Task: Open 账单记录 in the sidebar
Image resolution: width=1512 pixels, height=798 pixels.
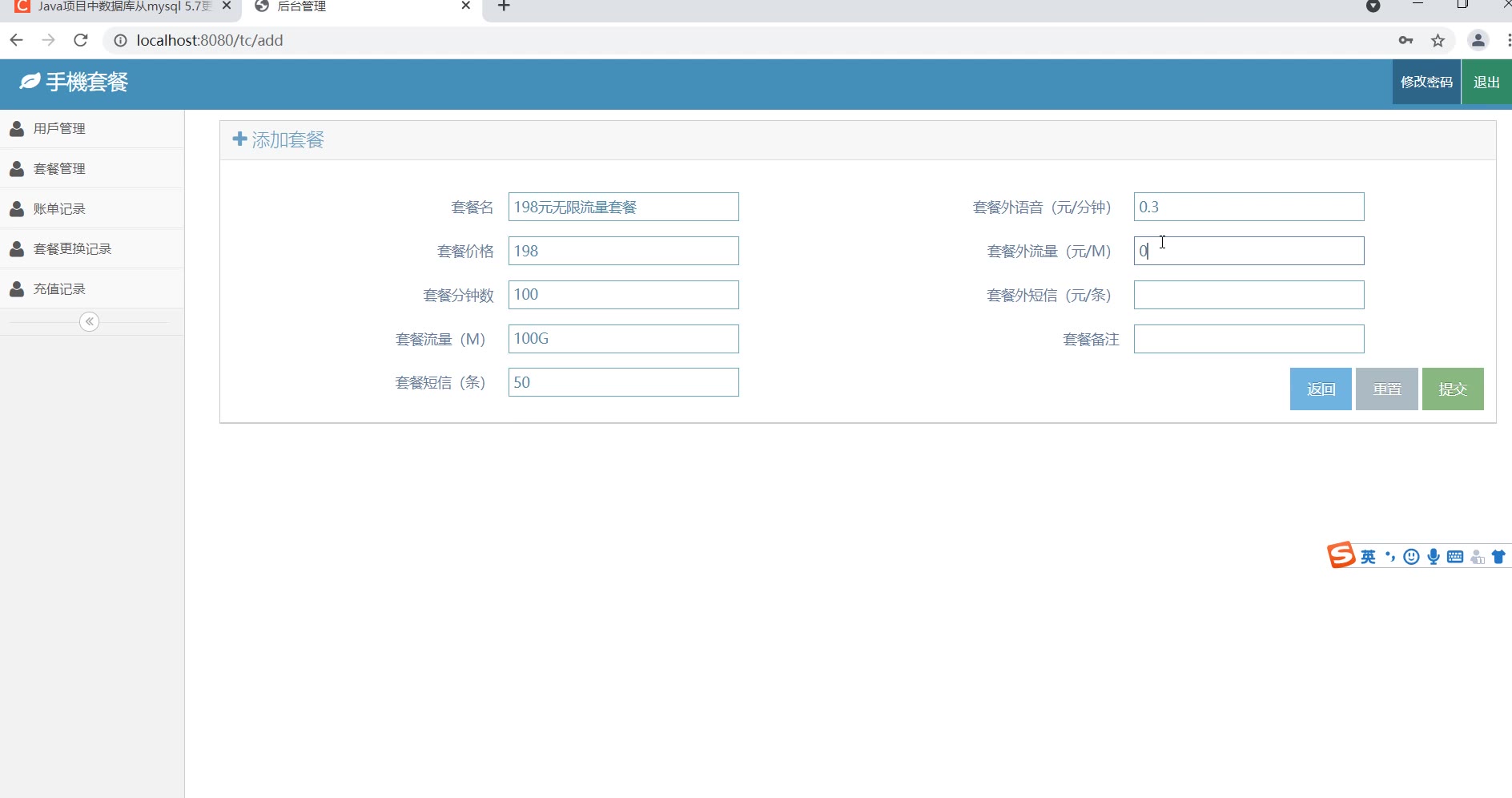Action: (92, 208)
